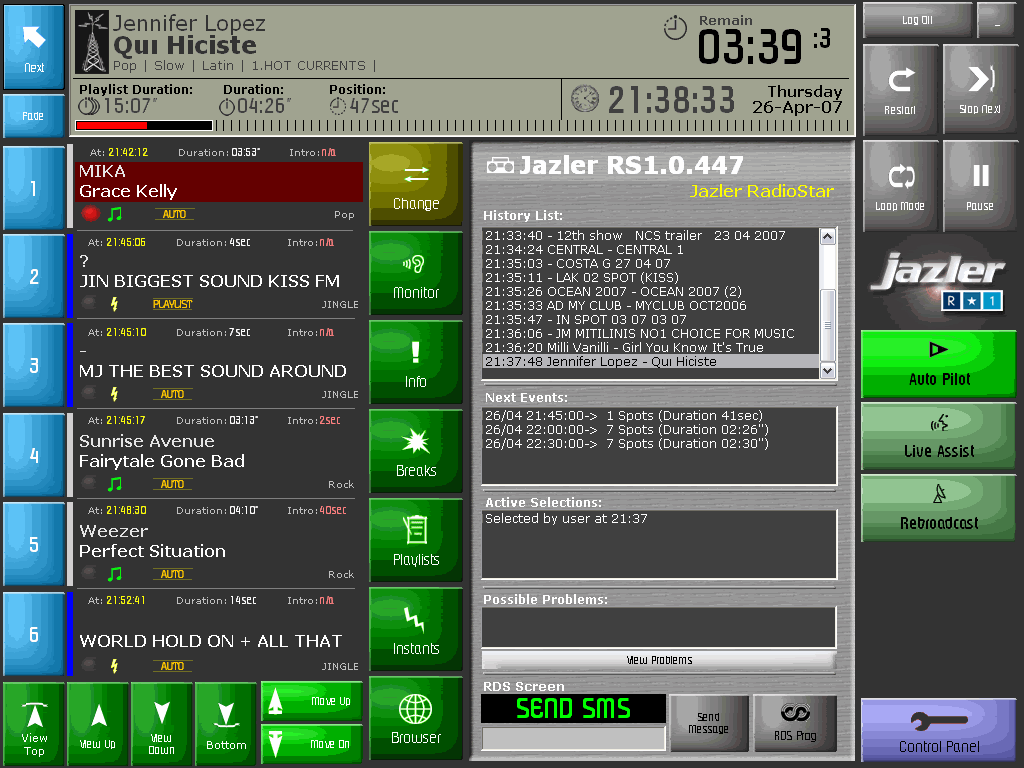The image size is (1024, 768).
Task: Open the Breaks panel
Action: pos(416,452)
